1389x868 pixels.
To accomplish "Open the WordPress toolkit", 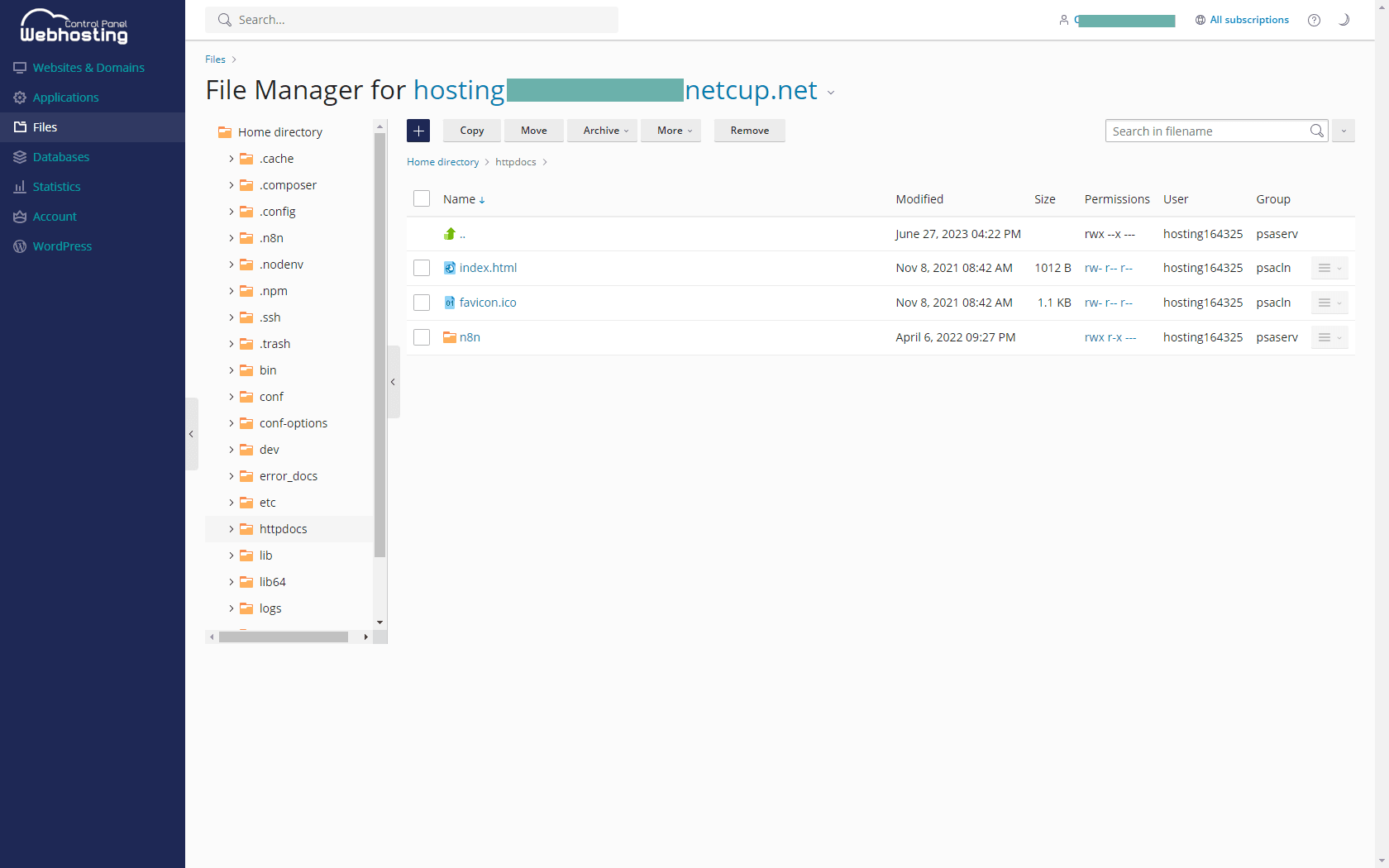I will [x=62, y=246].
